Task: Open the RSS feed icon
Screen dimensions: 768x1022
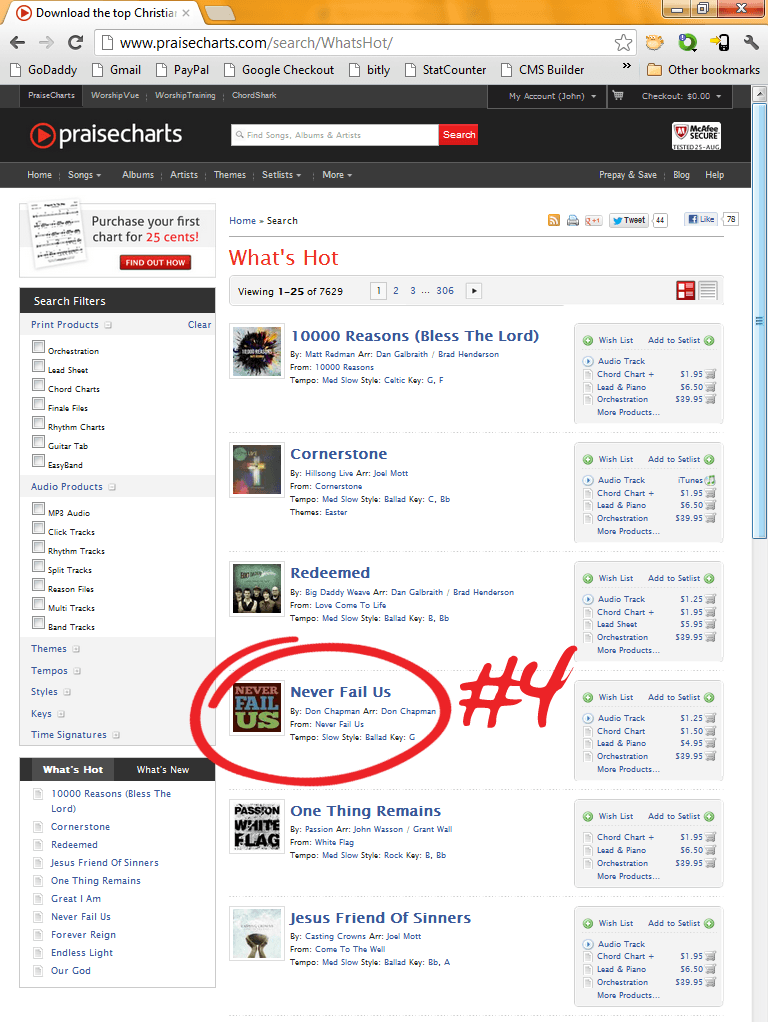Action: [x=554, y=220]
